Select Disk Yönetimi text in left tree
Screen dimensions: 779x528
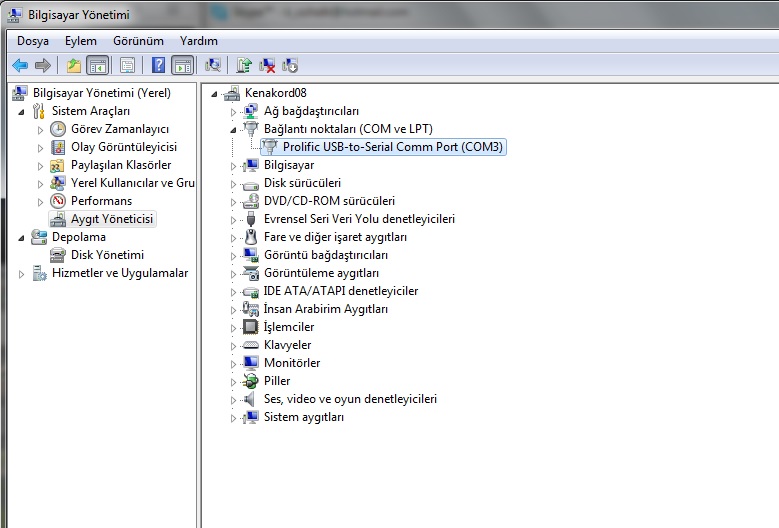[107, 255]
